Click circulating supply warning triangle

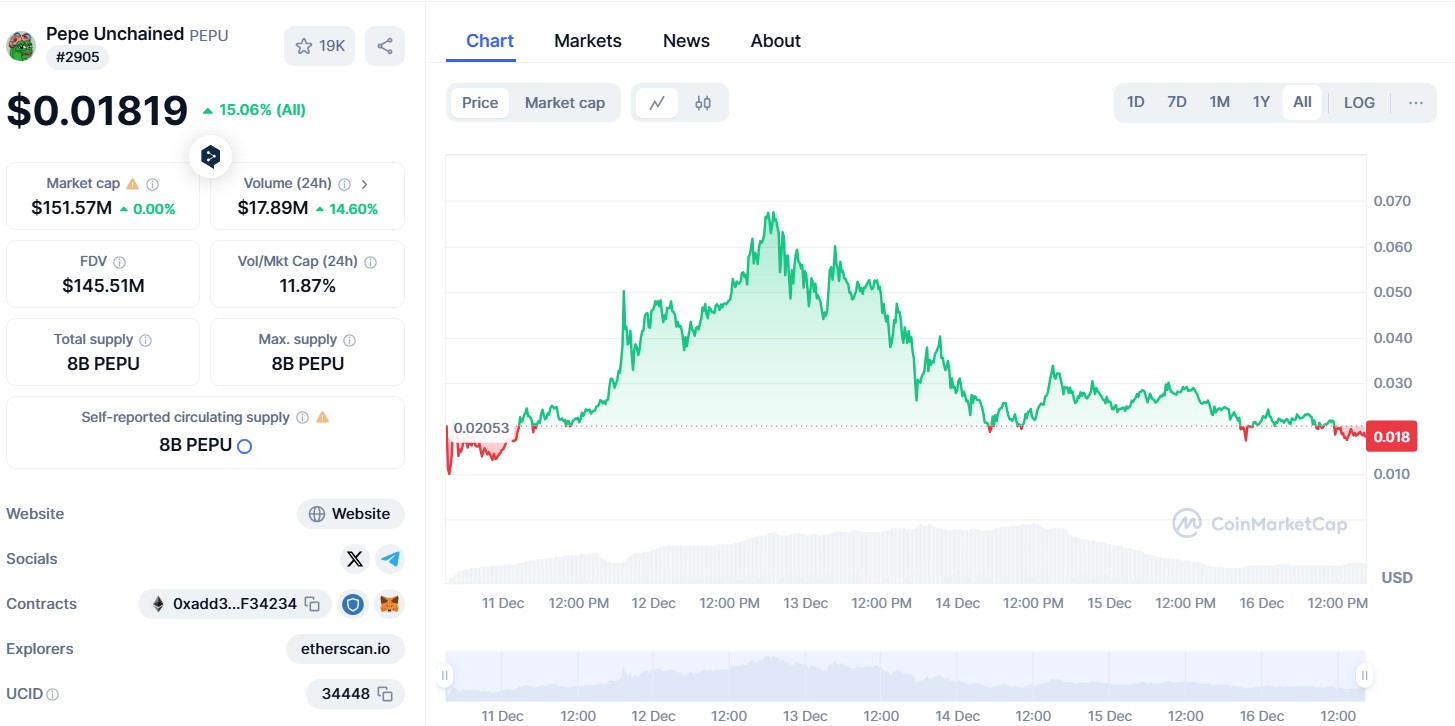(322, 418)
